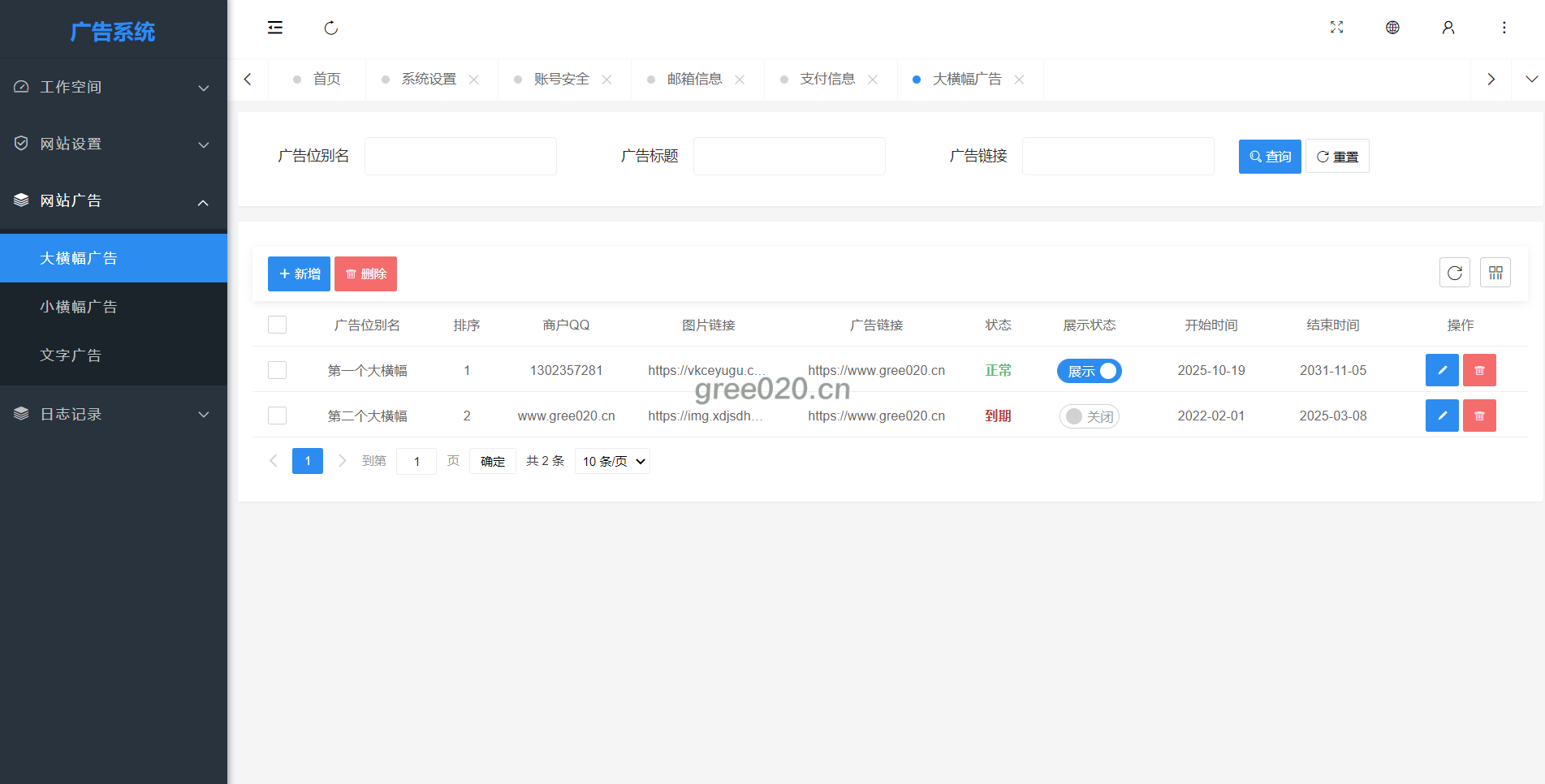The height and width of the screenshot is (784, 1545).
Task: Open the user profile icon
Action: click(1448, 28)
